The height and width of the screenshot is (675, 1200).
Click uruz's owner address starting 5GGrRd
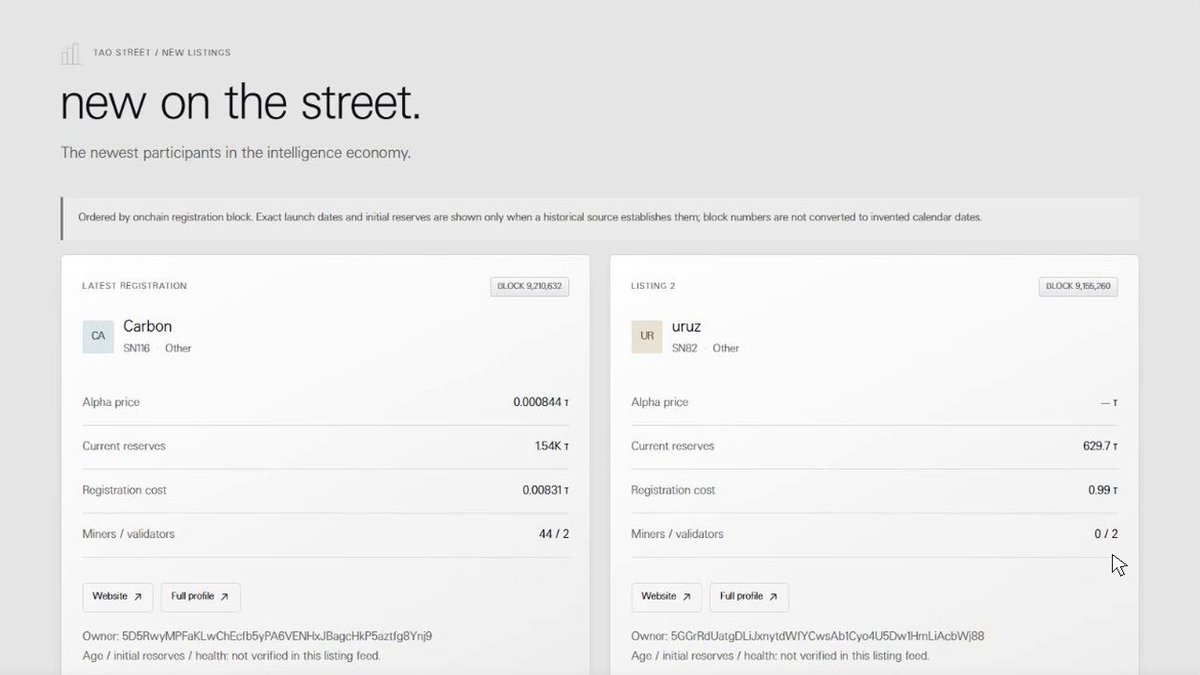coord(827,636)
